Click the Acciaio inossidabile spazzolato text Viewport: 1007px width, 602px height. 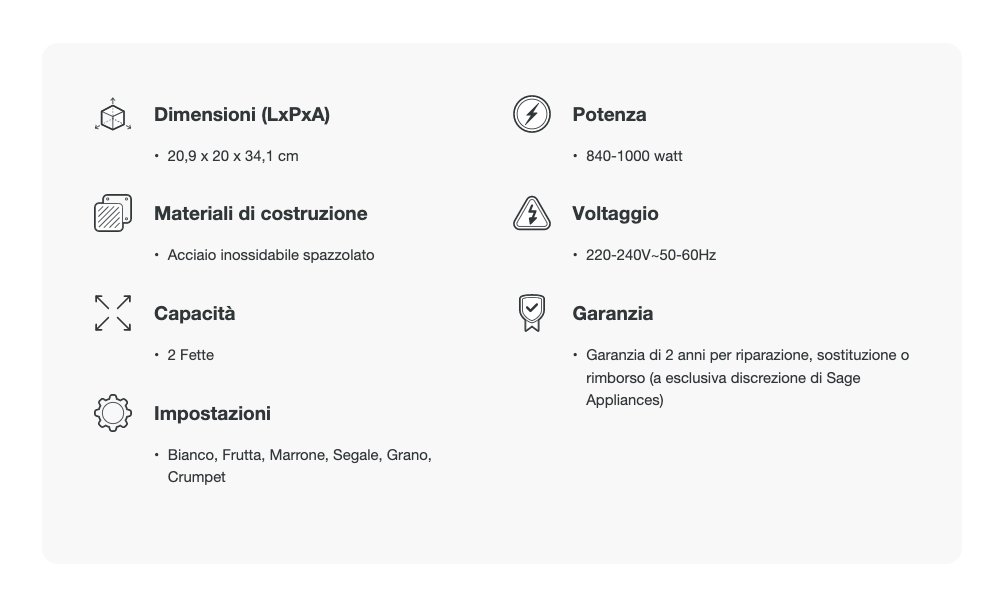pos(271,255)
